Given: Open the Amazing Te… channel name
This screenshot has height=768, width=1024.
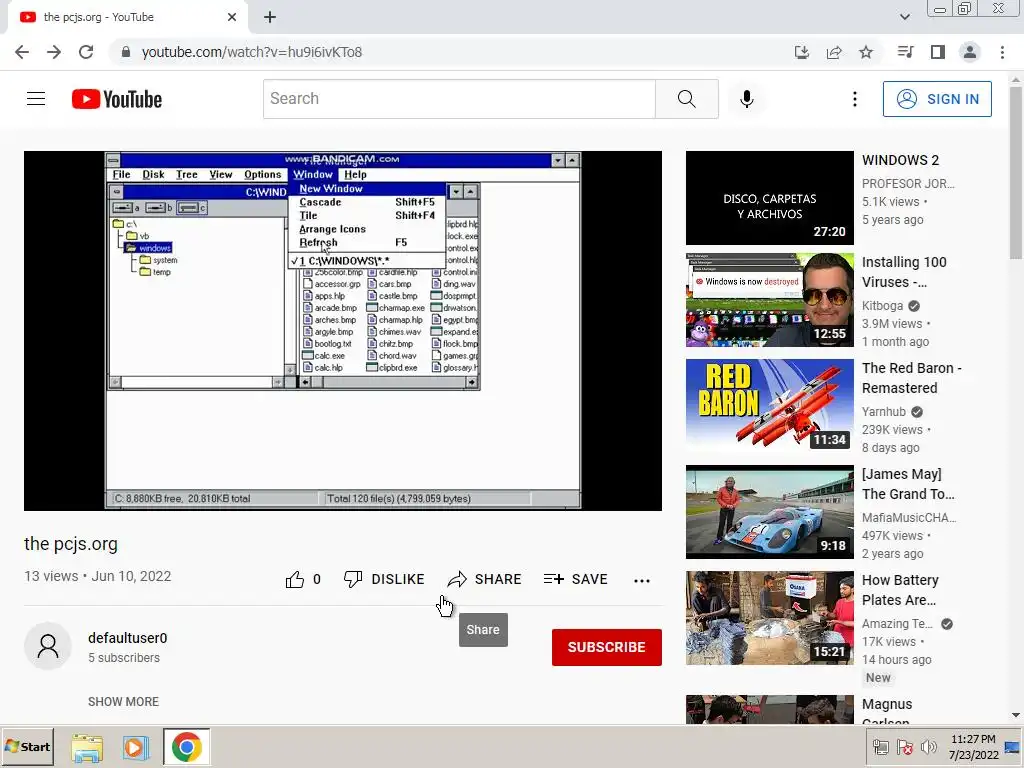Looking at the screenshot, I should [897, 624].
